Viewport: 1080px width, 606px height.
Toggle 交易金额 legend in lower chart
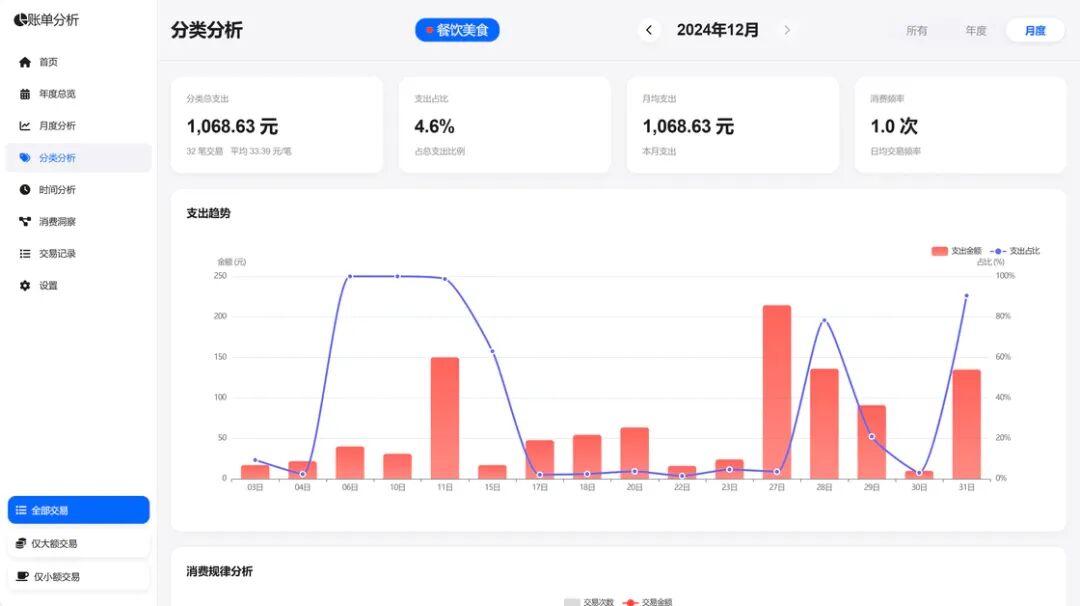647,602
